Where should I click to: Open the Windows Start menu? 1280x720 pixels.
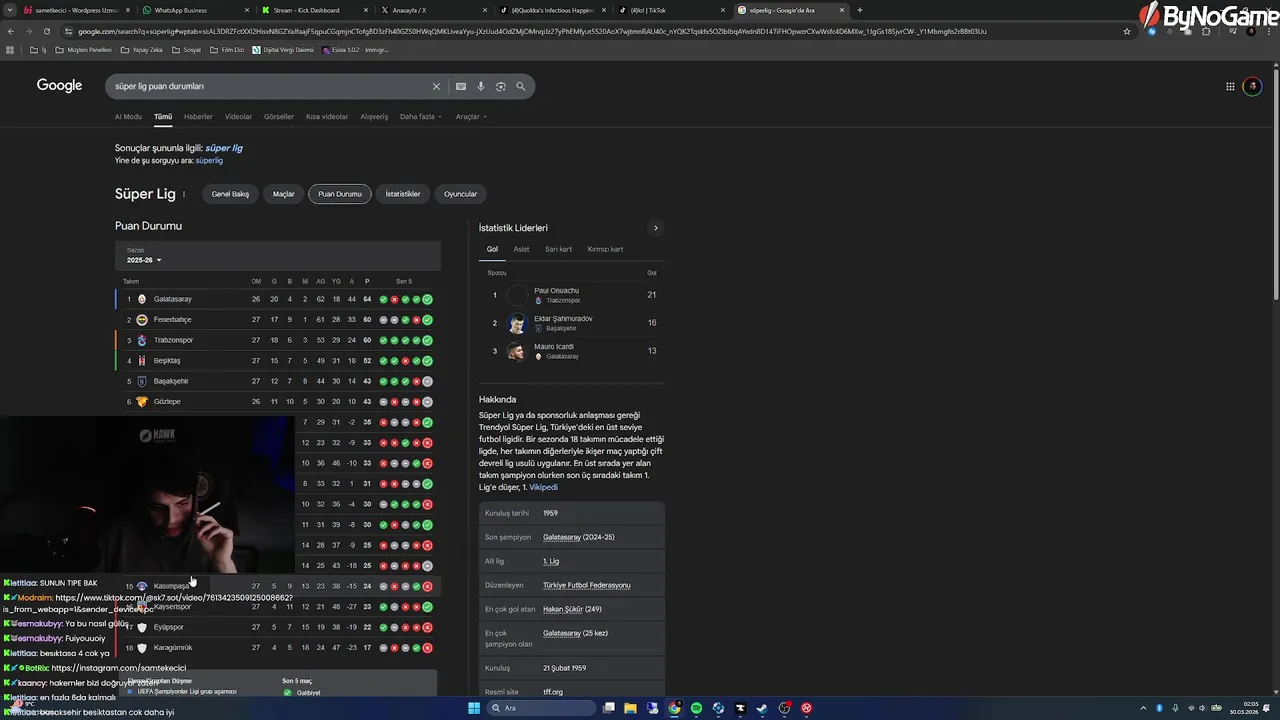[x=474, y=708]
